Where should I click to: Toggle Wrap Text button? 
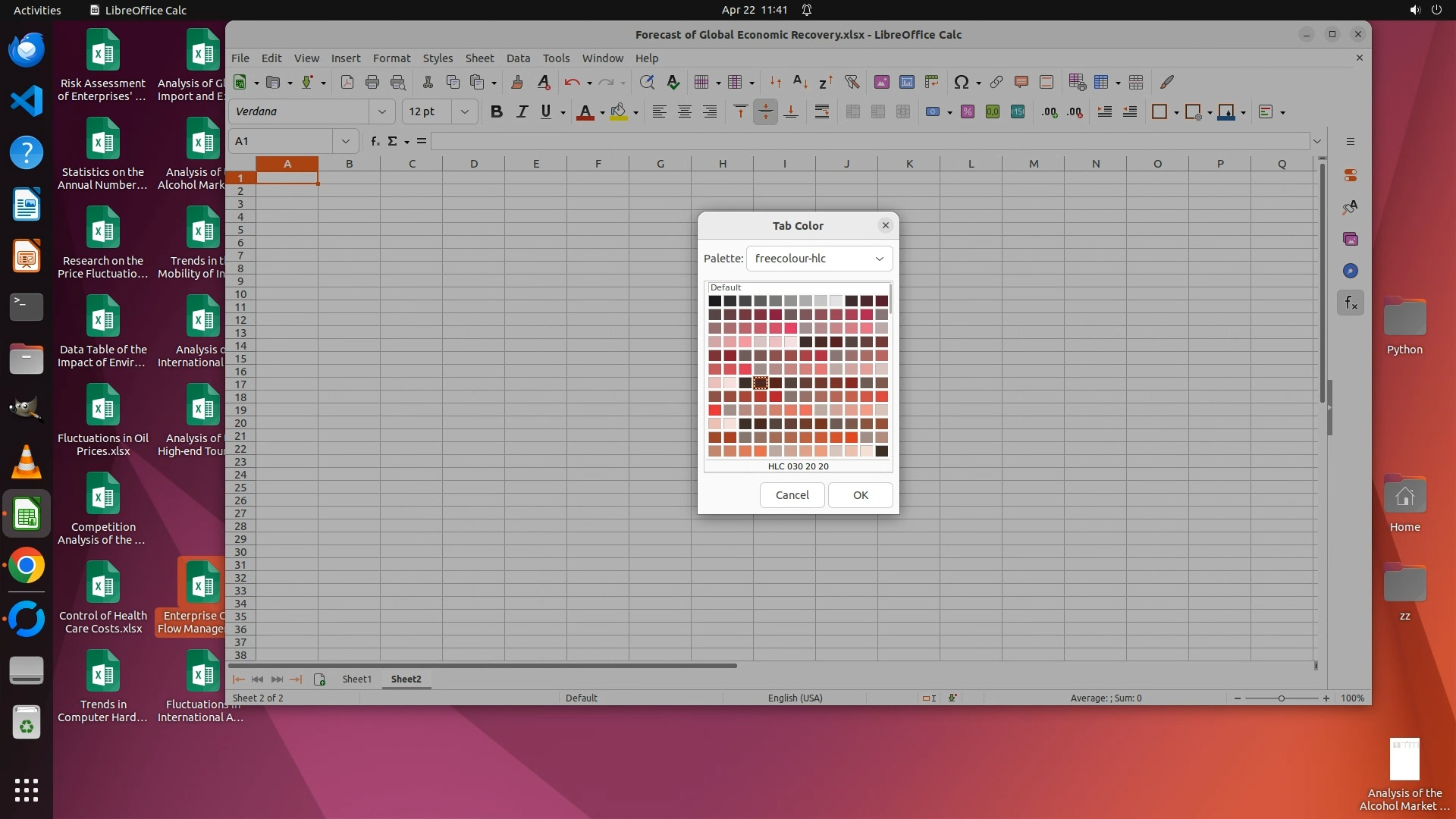tap(821, 111)
